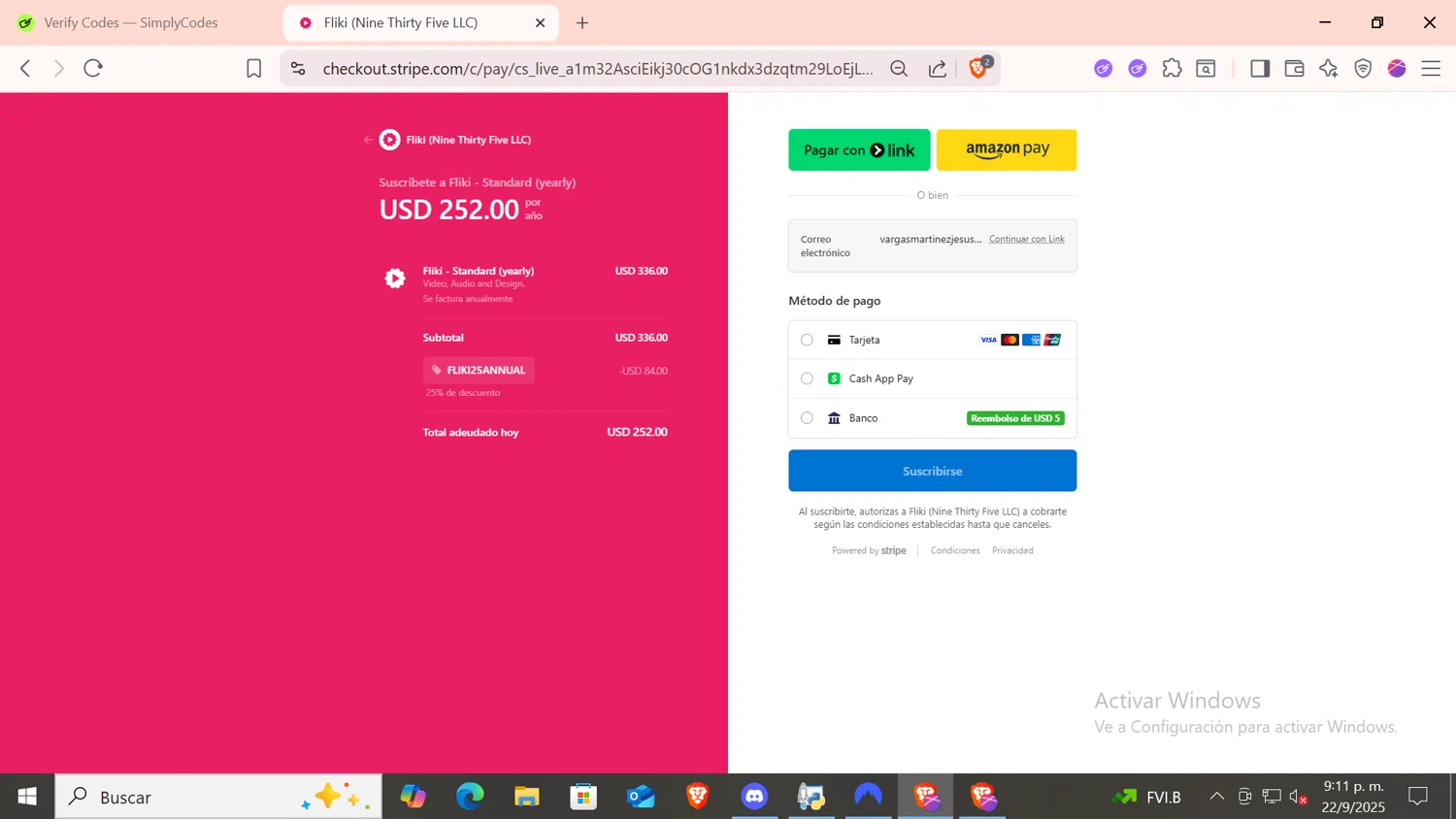The image size is (1456, 819).
Task: Open the browser hamburger menu
Action: tap(1431, 68)
